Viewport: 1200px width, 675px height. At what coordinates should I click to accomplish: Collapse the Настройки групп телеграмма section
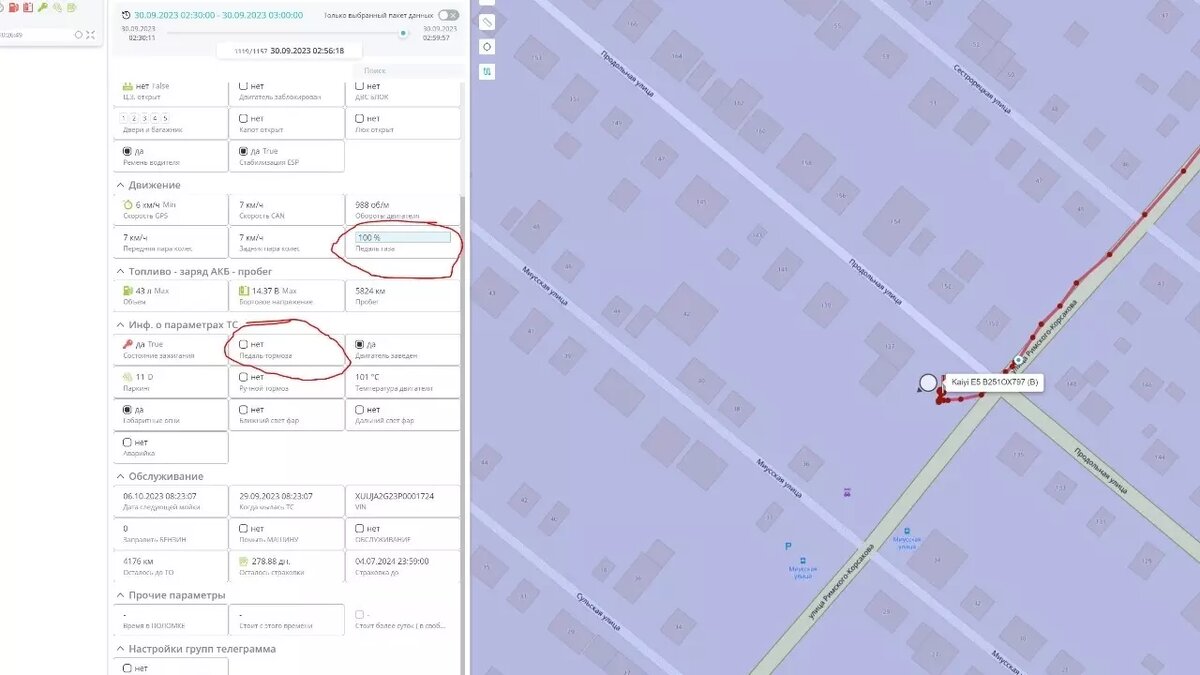120,648
